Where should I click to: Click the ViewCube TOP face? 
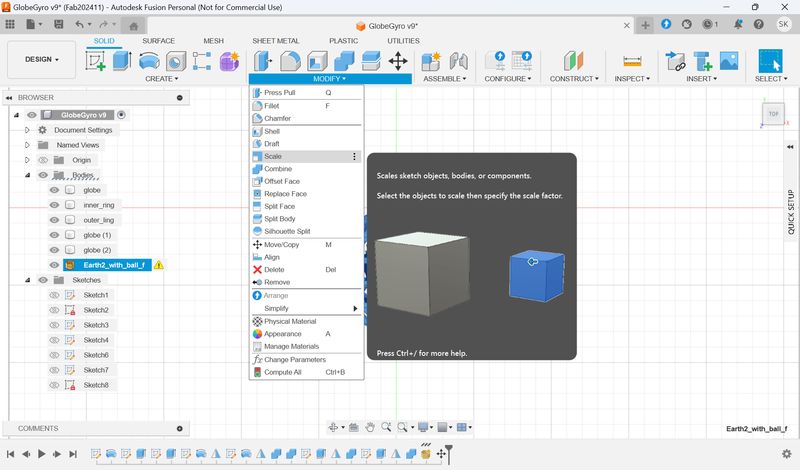(773, 114)
